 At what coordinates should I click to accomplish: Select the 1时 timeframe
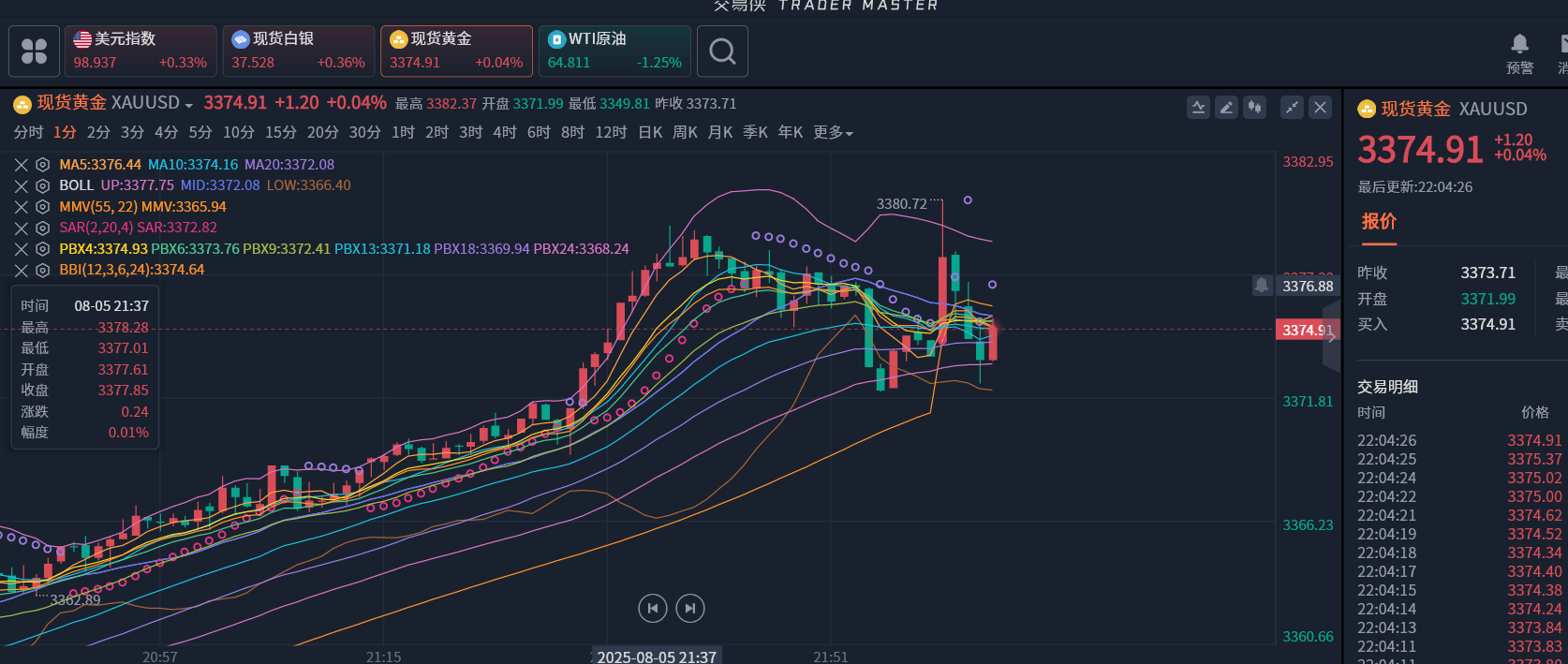click(403, 133)
